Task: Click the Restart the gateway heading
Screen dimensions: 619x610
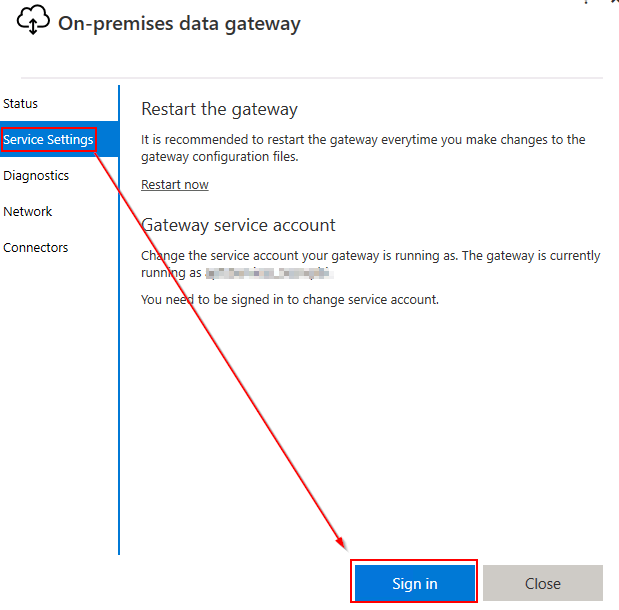Action: (220, 109)
